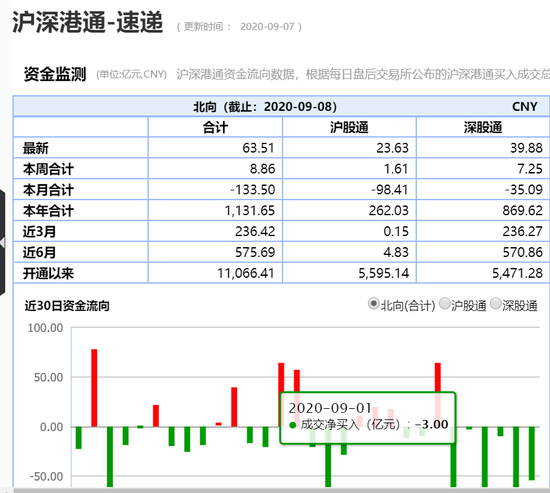Click the 北向 (截止: 2020-09-08) table header
The image size is (550, 493).
click(265, 107)
